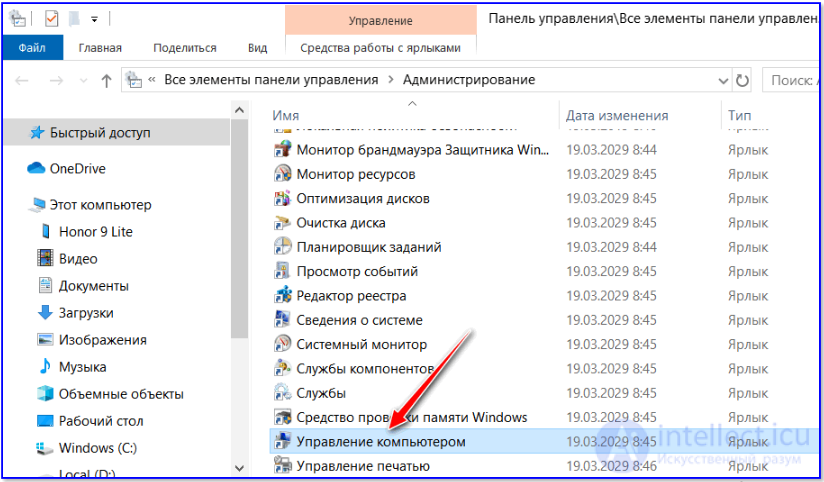Open the Документы folder

[94, 286]
